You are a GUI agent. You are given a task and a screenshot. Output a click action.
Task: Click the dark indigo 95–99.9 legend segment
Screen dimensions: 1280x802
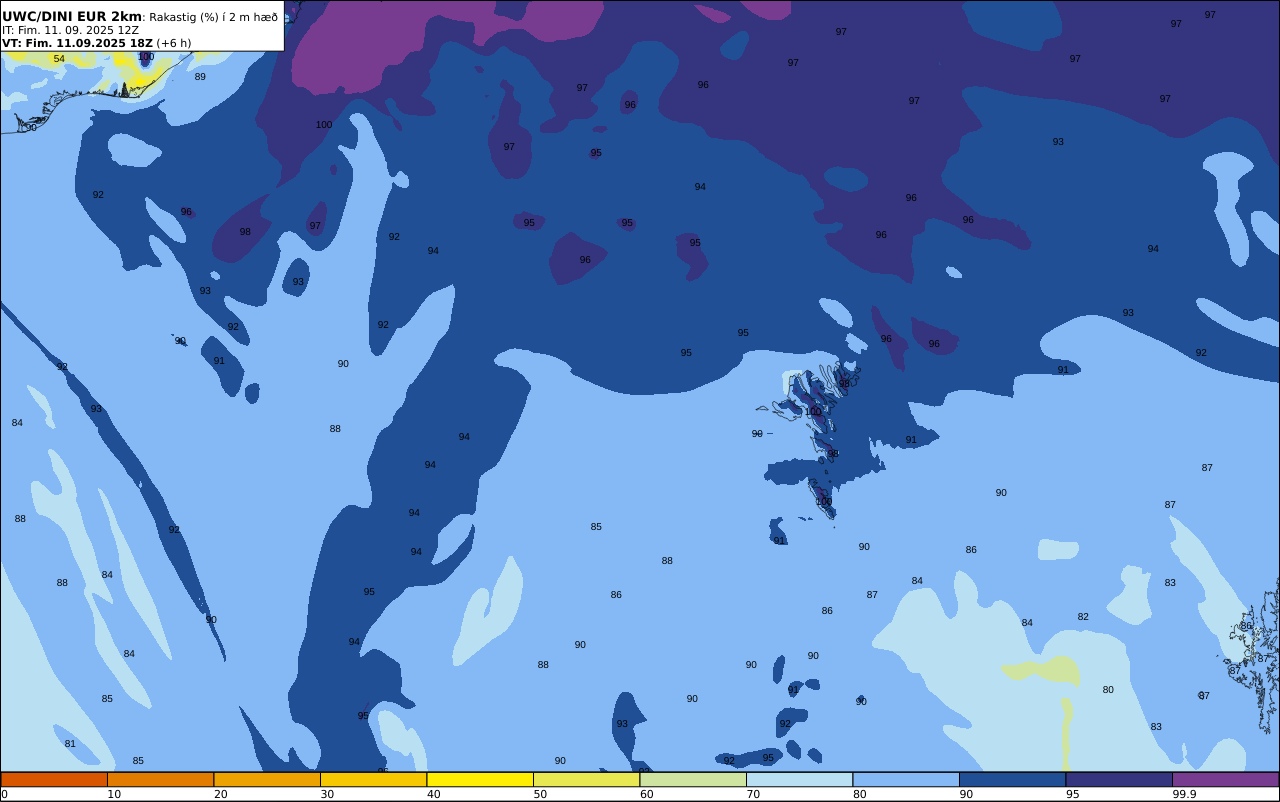click(1119, 779)
